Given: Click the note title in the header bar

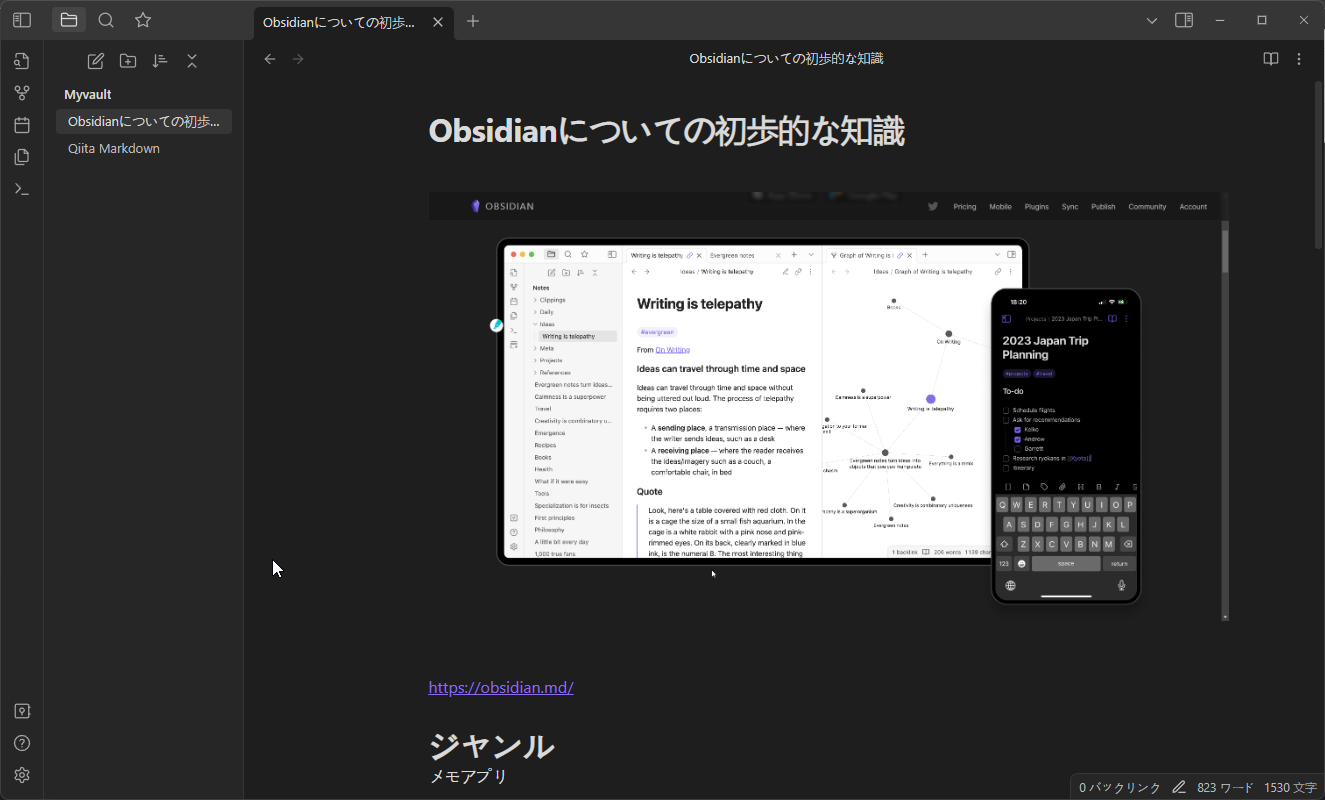Looking at the screenshot, I should pos(786,59).
